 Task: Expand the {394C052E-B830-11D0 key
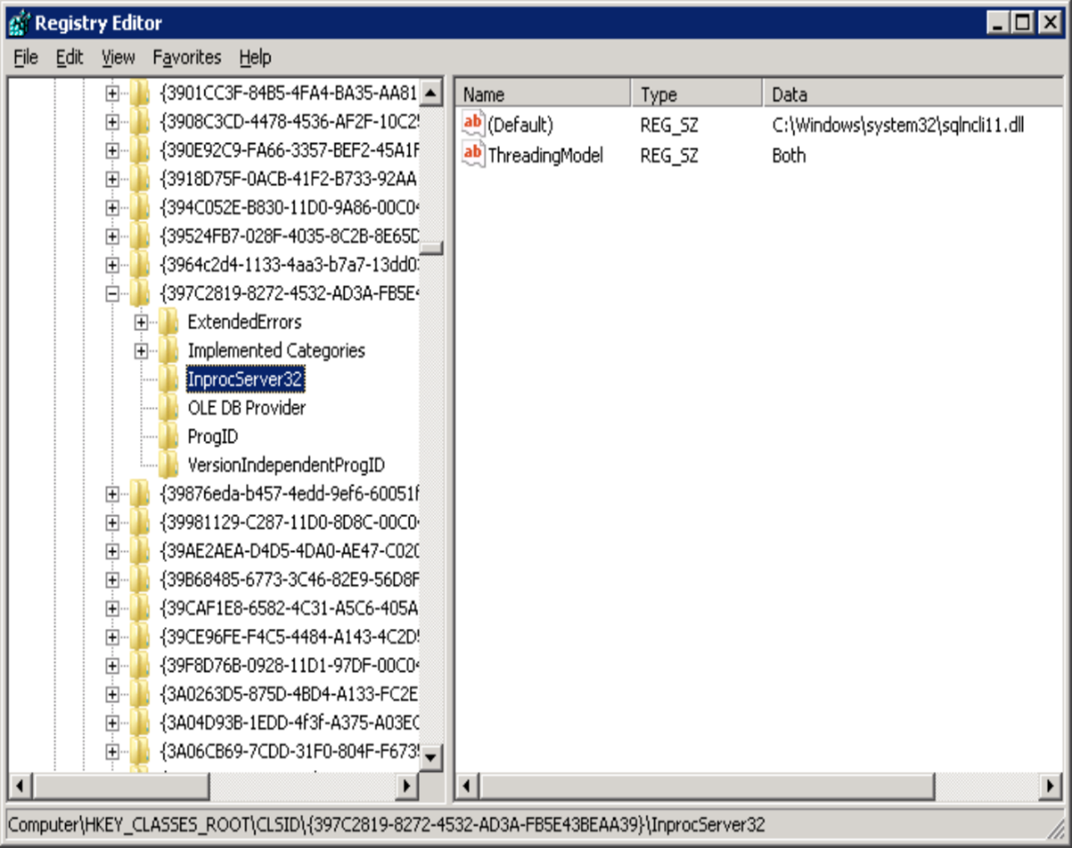click(x=112, y=208)
